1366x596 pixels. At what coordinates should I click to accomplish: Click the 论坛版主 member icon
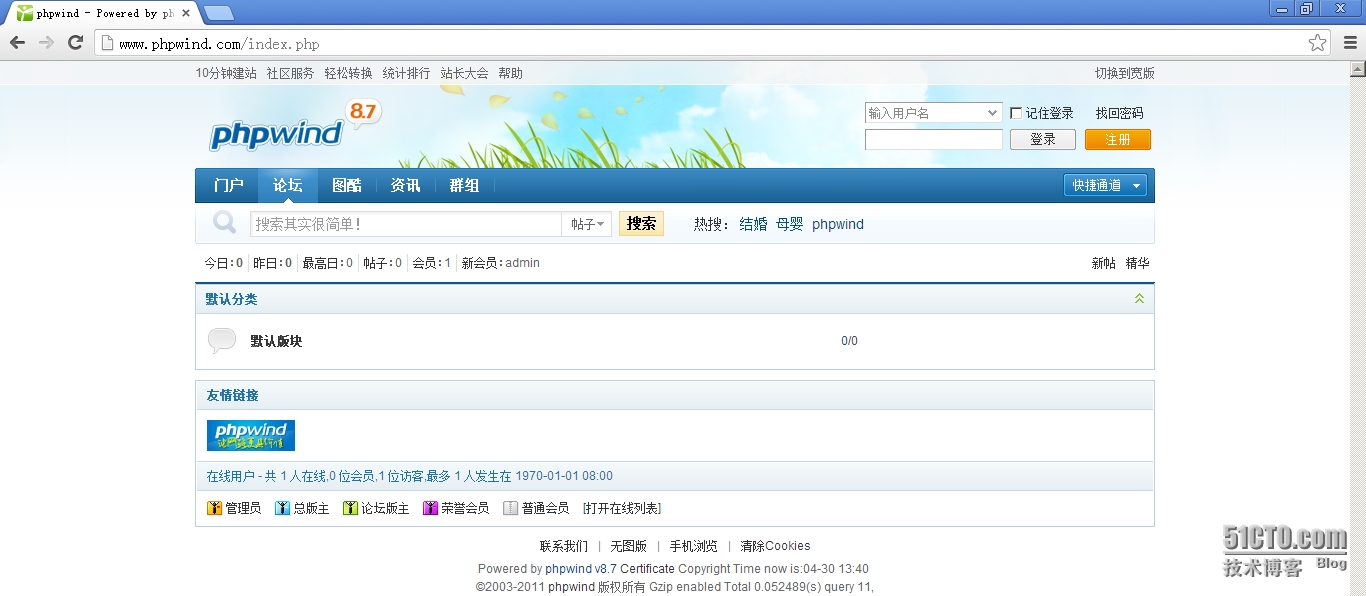click(x=350, y=508)
